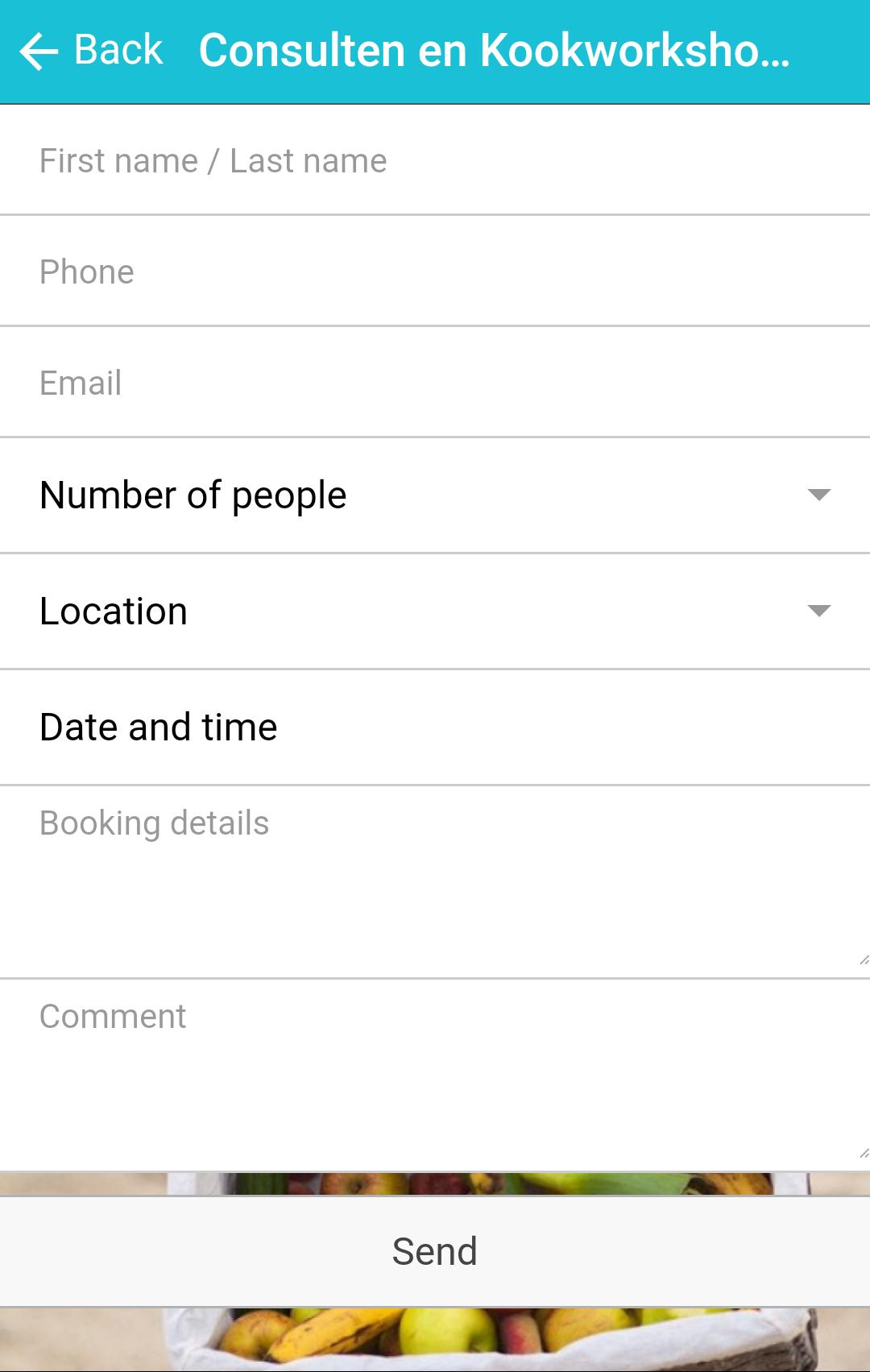The height and width of the screenshot is (1372, 870).
Task: Click into the Phone input field
Action: (x=435, y=272)
